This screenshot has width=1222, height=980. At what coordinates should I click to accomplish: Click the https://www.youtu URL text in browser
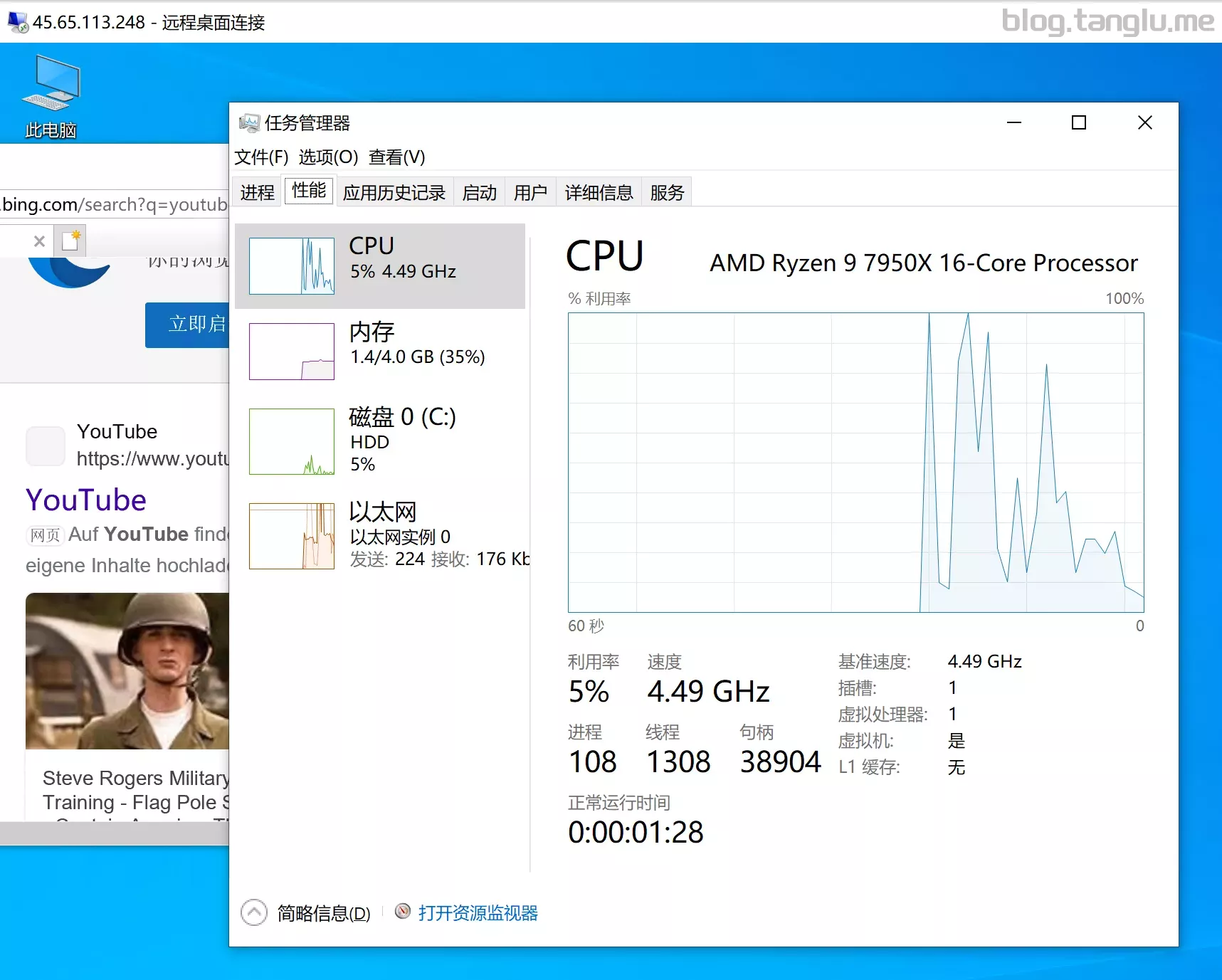[153, 459]
